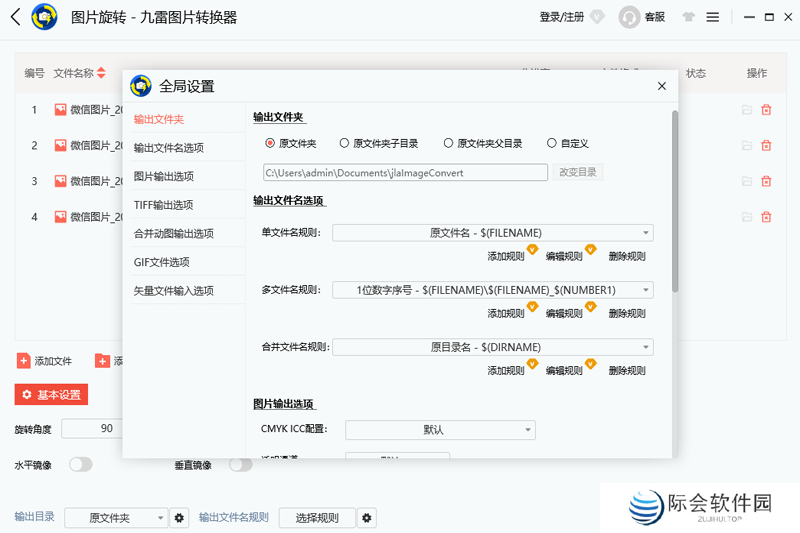Open folder icon for row 2 file
This screenshot has width=800, height=533.
(746, 146)
